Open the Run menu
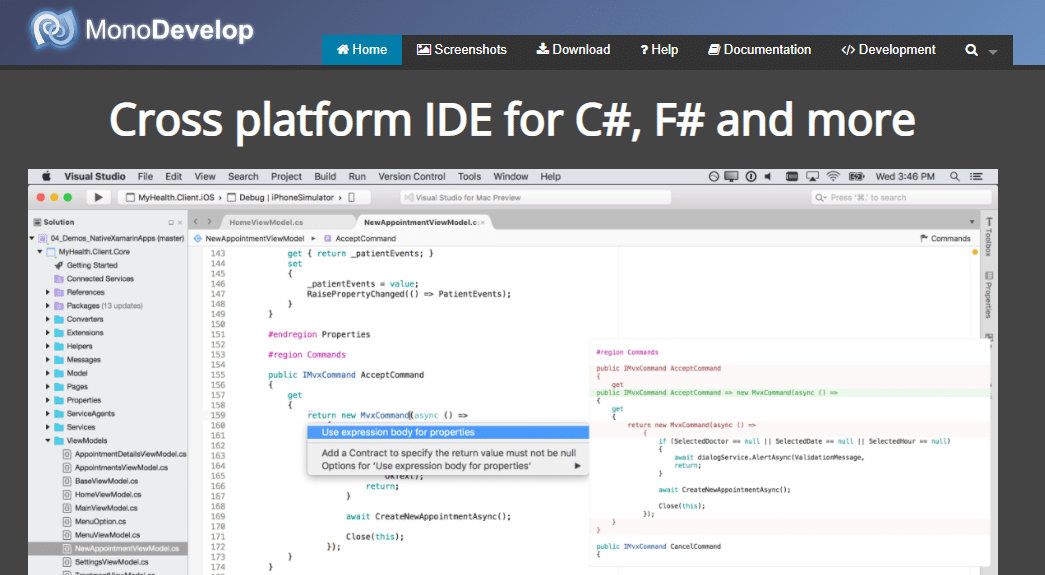 coord(357,177)
